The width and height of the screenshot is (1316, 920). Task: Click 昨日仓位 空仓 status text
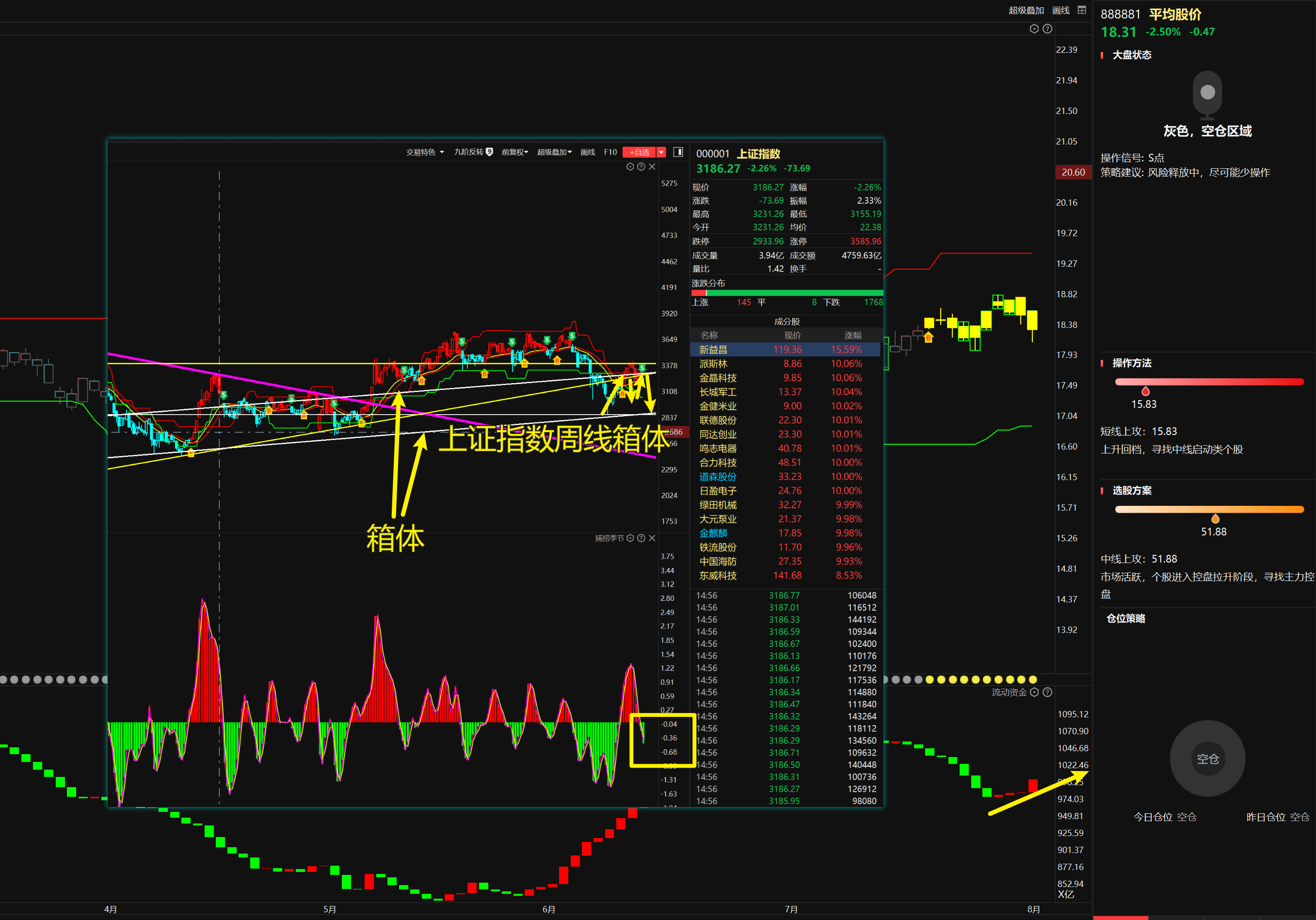point(1278,817)
